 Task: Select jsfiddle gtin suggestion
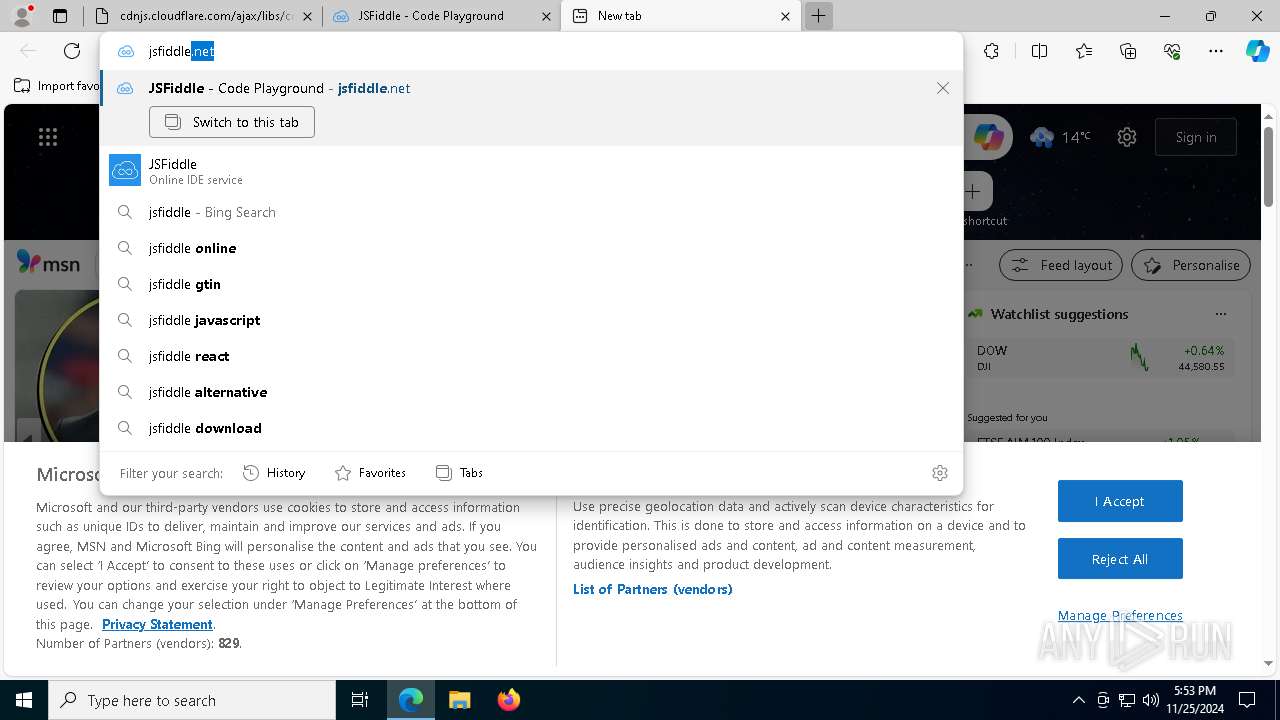pyautogui.click(x=531, y=284)
